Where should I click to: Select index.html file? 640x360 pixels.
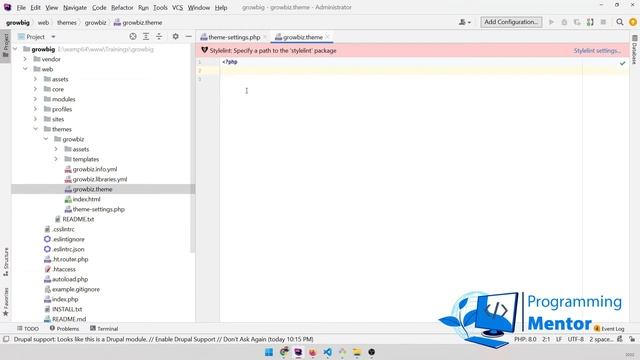82,199
